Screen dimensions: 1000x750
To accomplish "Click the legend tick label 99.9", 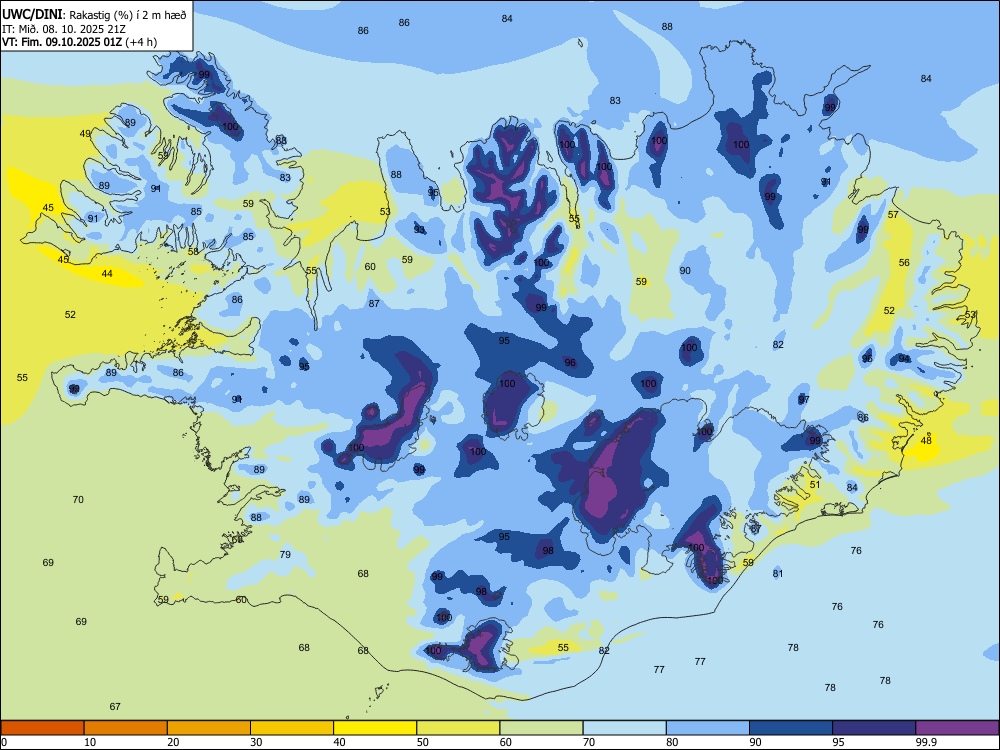I will (x=925, y=742).
